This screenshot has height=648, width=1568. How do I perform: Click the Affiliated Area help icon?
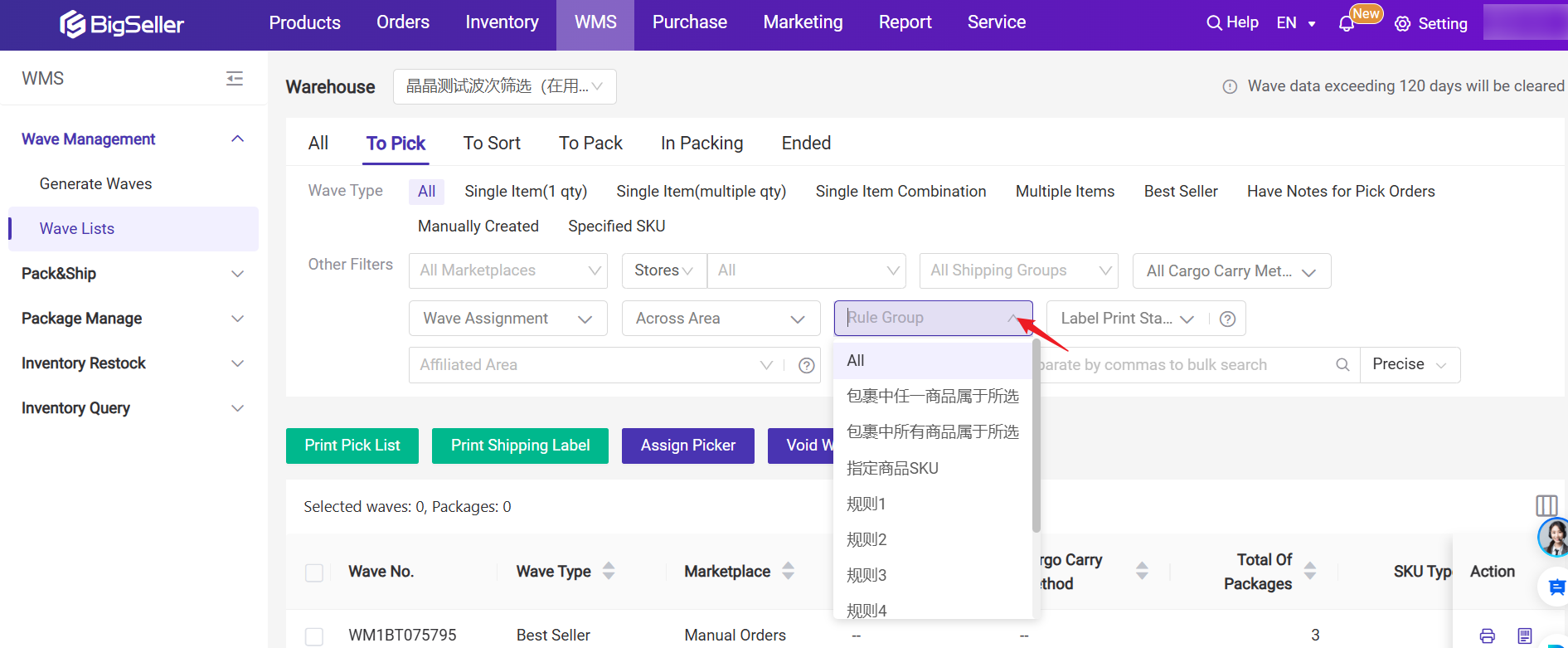(806, 366)
